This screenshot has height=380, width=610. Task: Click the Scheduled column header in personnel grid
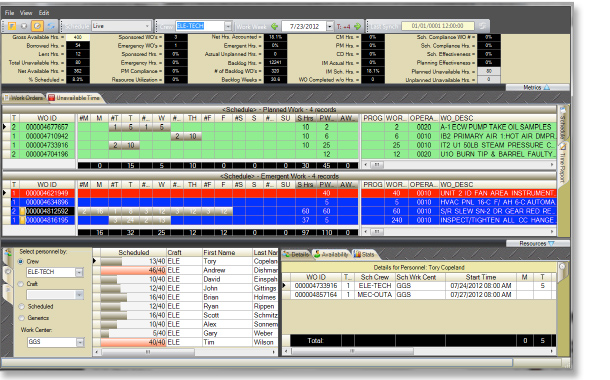pos(133,252)
